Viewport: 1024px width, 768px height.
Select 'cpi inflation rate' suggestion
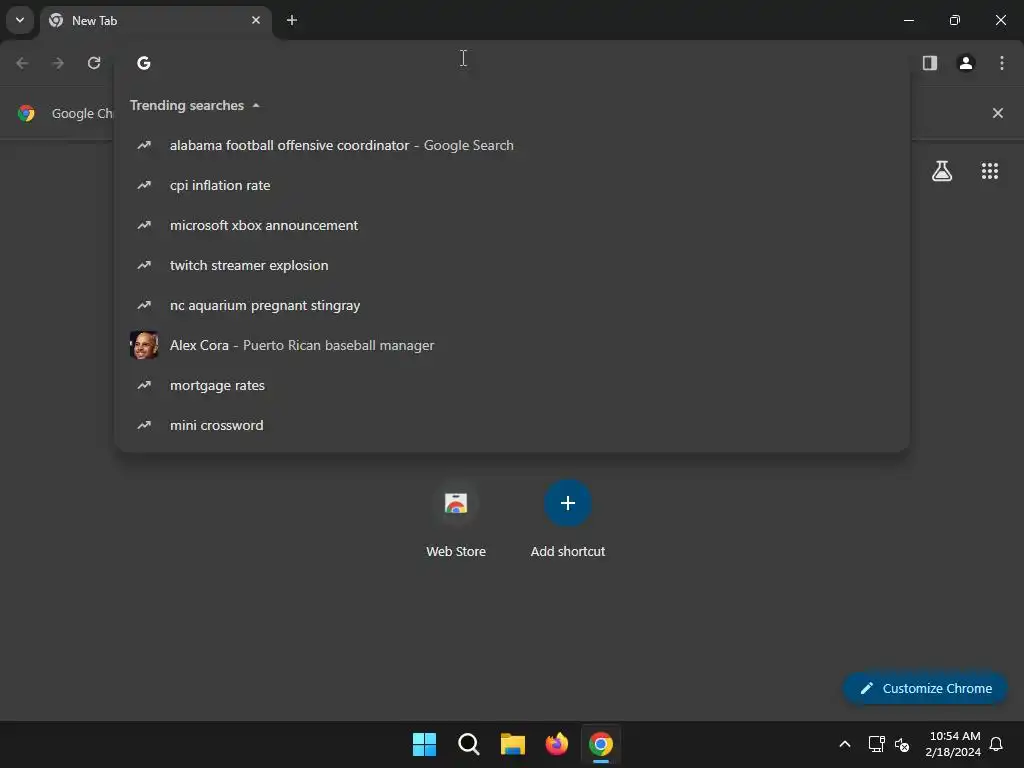pyautogui.click(x=512, y=185)
